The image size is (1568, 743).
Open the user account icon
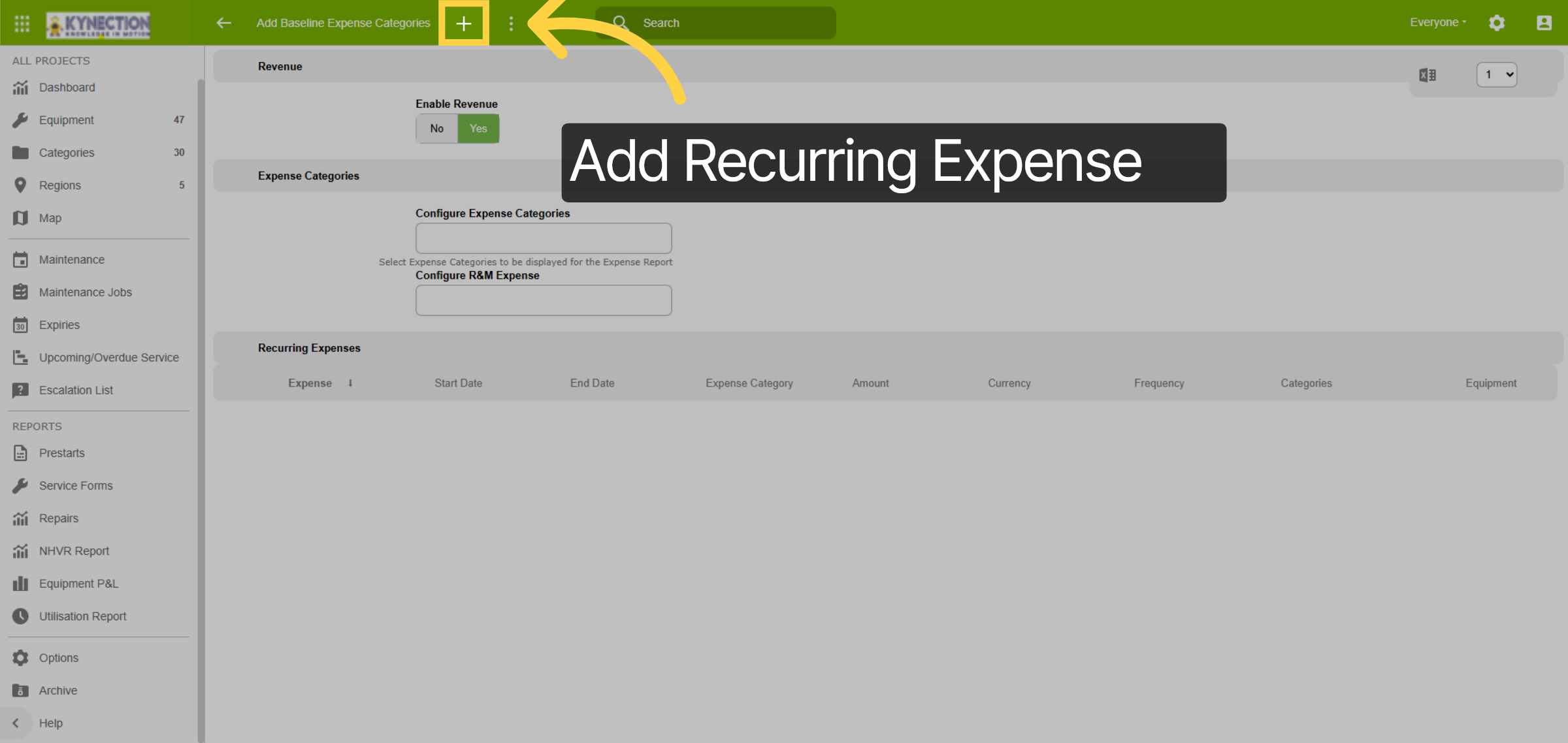(1544, 23)
